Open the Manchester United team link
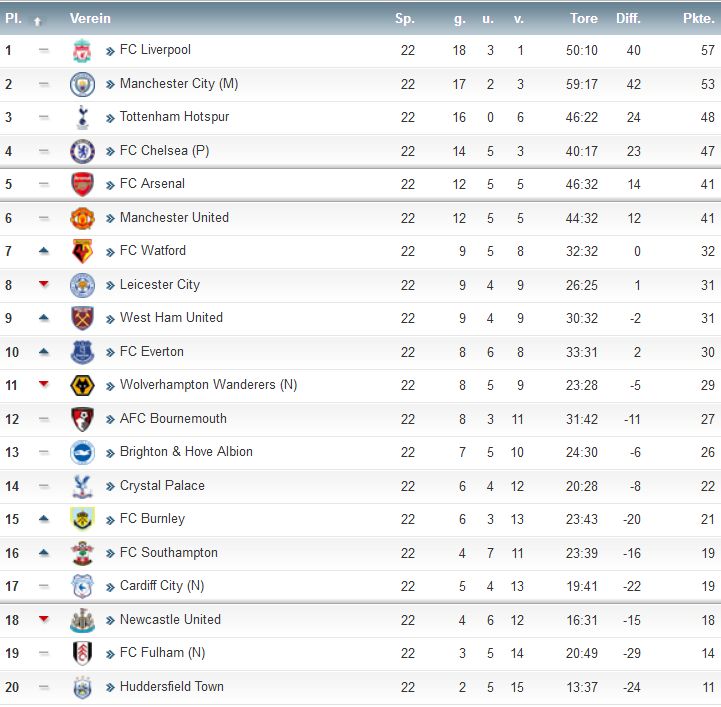The width and height of the screenshot is (721, 707). click(x=174, y=217)
